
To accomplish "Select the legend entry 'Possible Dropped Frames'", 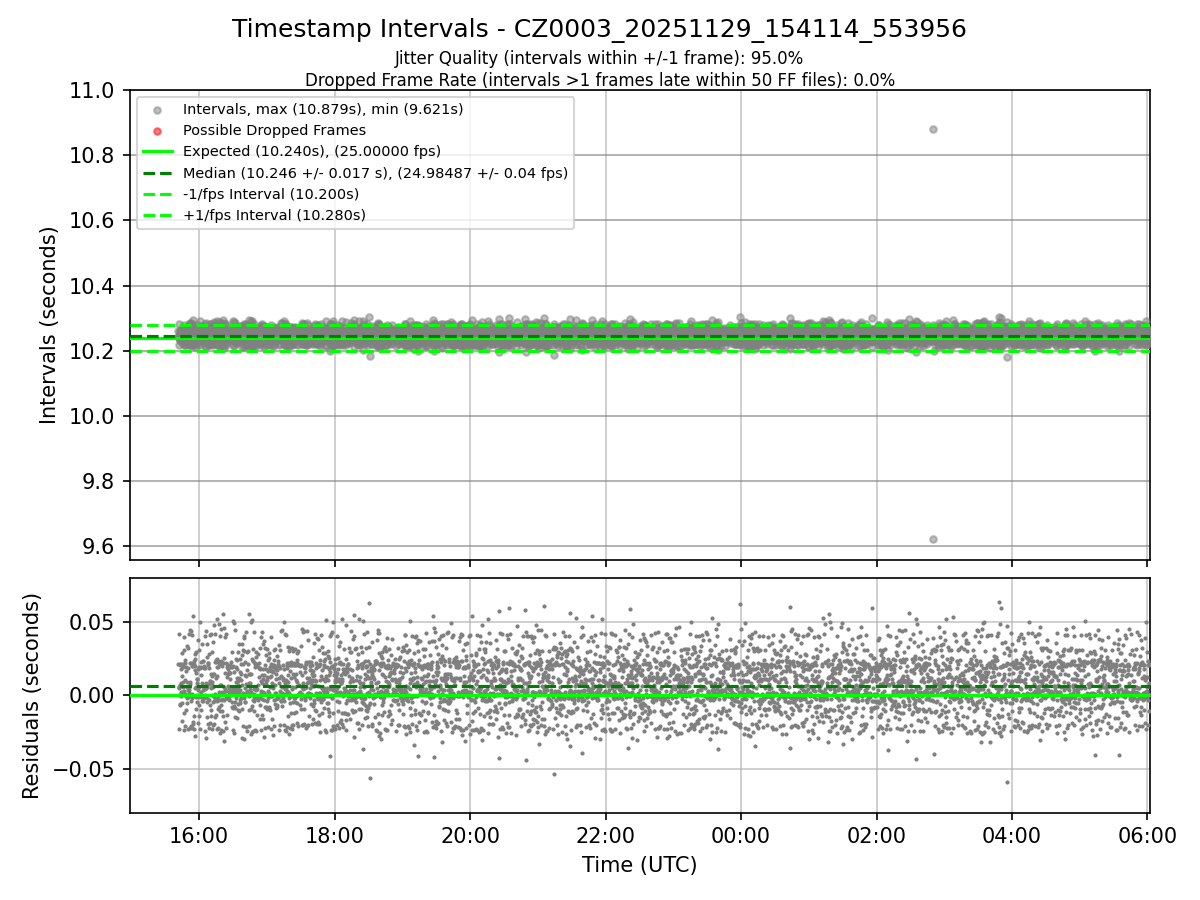I will click(274, 130).
